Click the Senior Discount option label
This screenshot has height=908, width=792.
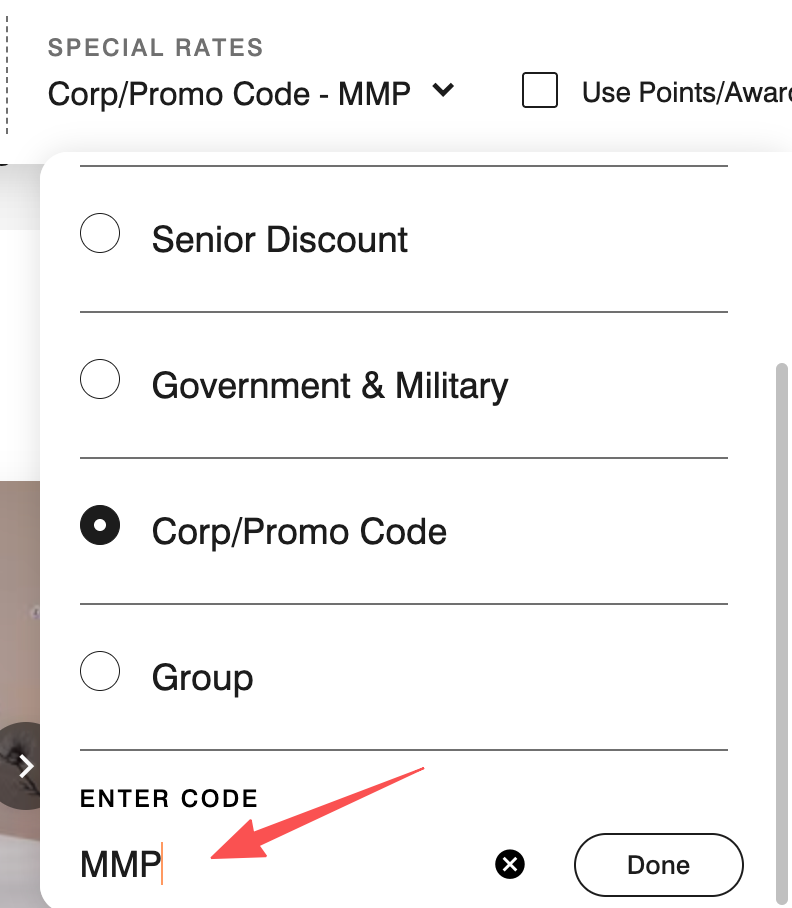pyautogui.click(x=280, y=240)
